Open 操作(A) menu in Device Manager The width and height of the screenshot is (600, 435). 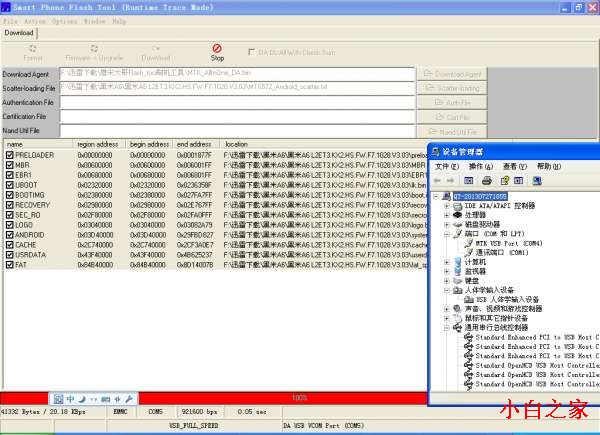click(x=481, y=166)
